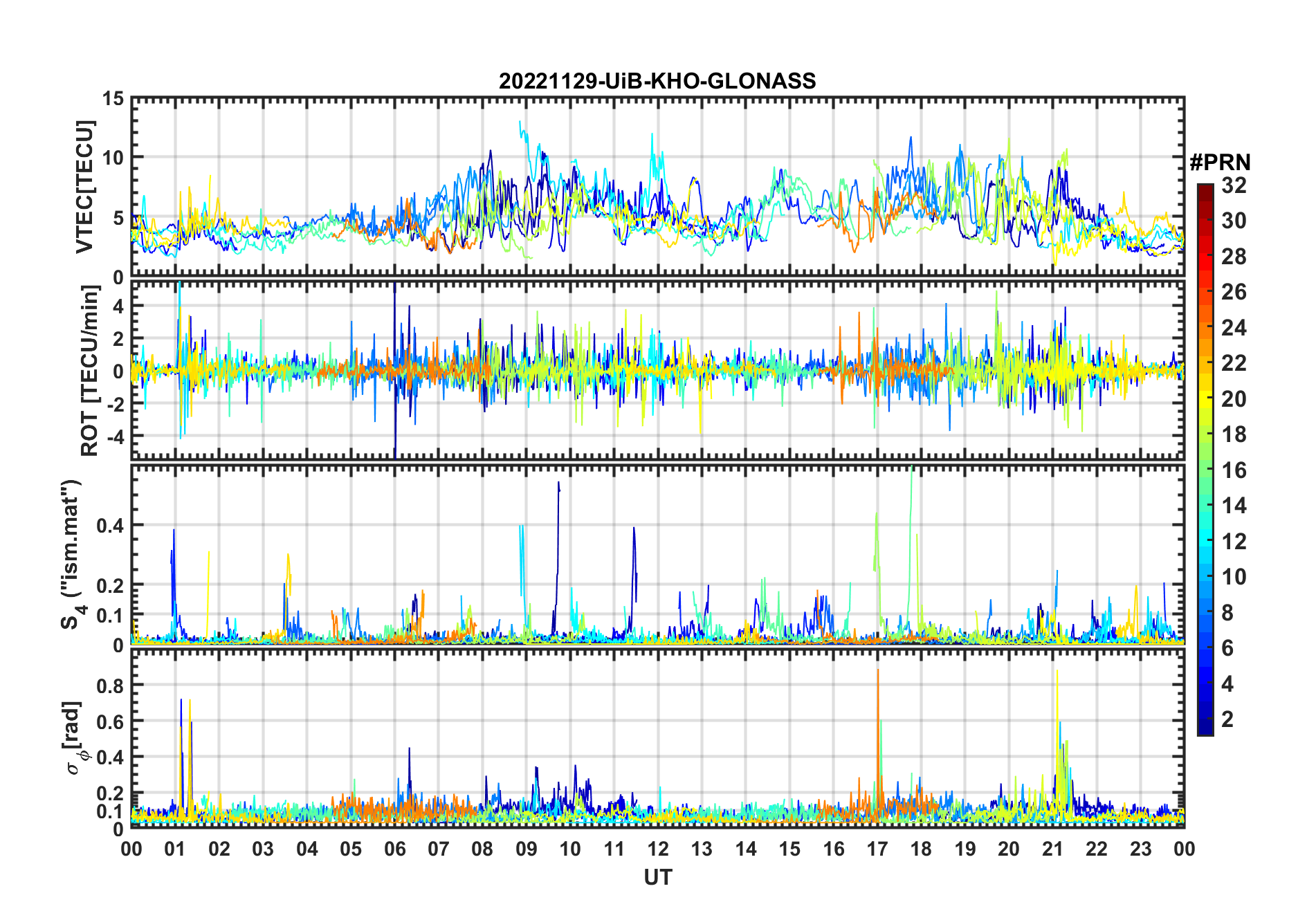Image resolution: width=1316 pixels, height=920 pixels.
Task: Click S4 y-axis tick label 0.4
Action: tap(110, 525)
